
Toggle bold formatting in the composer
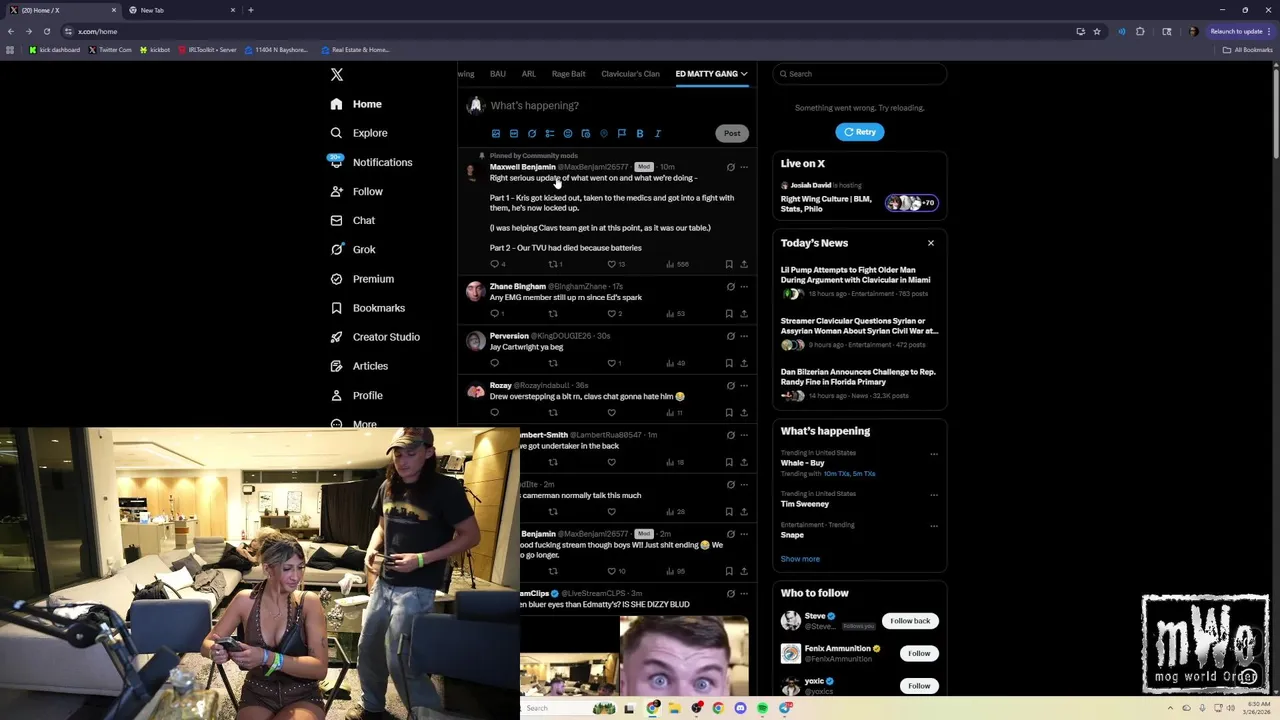point(640,133)
